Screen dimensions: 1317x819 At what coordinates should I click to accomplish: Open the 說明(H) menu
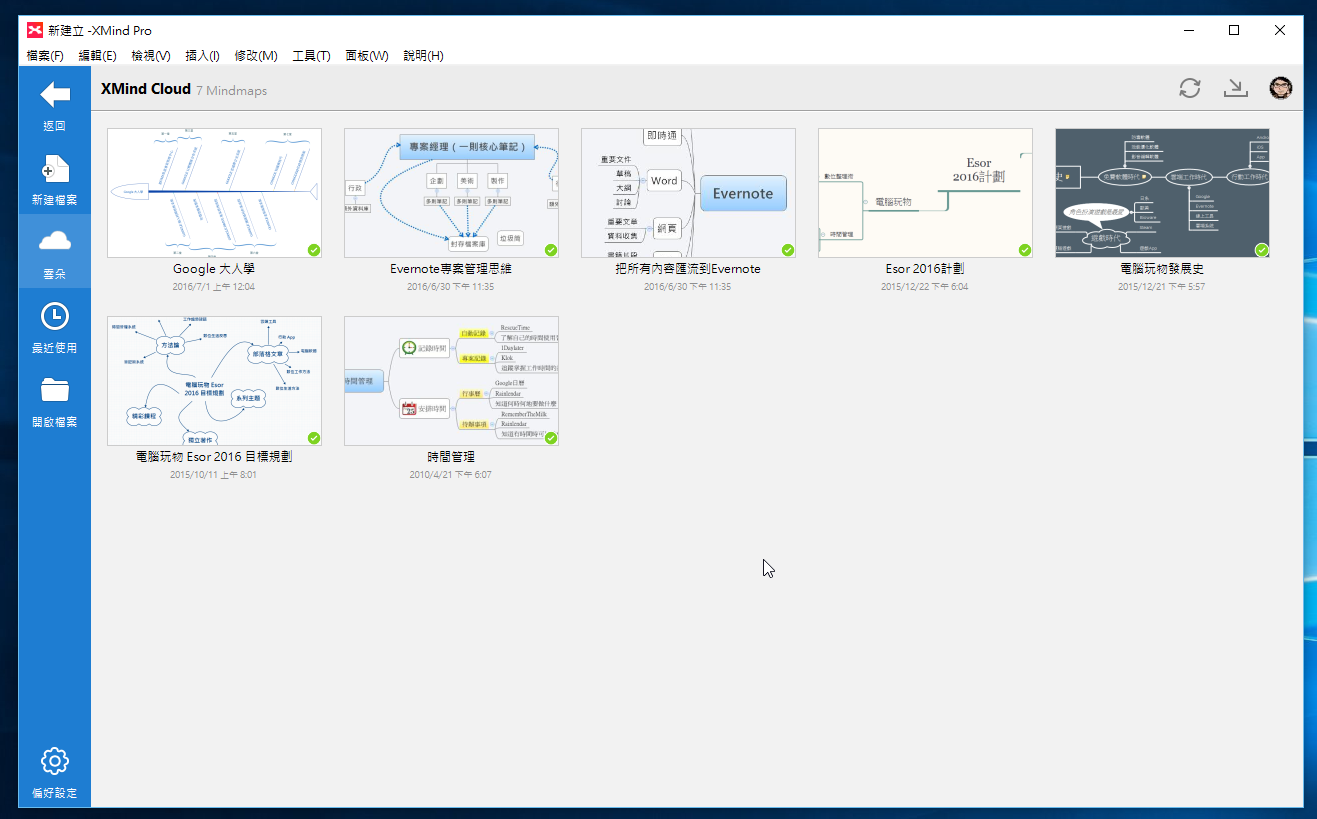tap(423, 55)
